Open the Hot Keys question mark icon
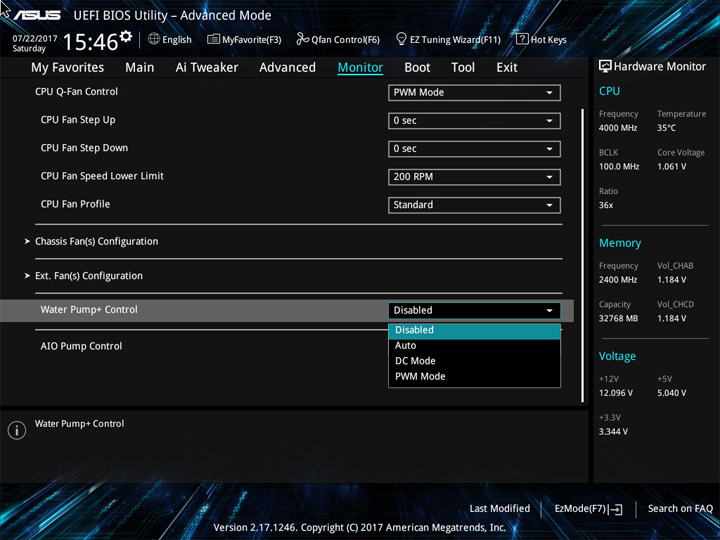 tap(522, 39)
